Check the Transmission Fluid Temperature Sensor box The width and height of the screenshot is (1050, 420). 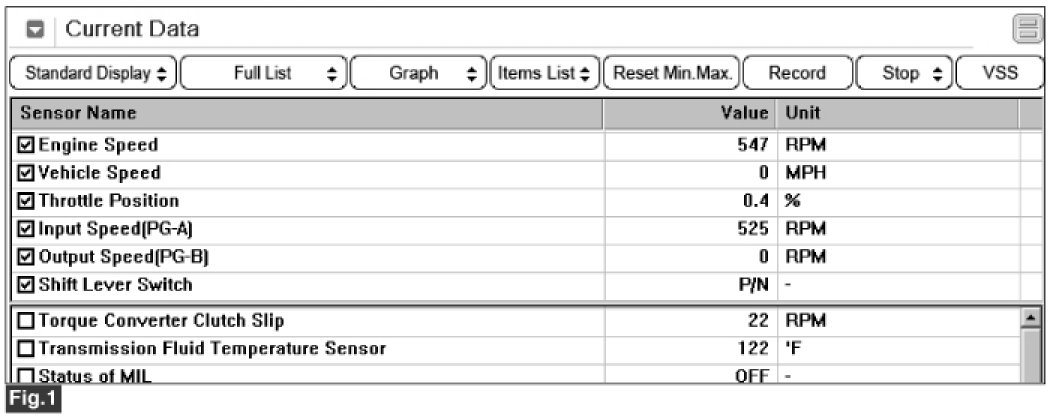(25, 349)
